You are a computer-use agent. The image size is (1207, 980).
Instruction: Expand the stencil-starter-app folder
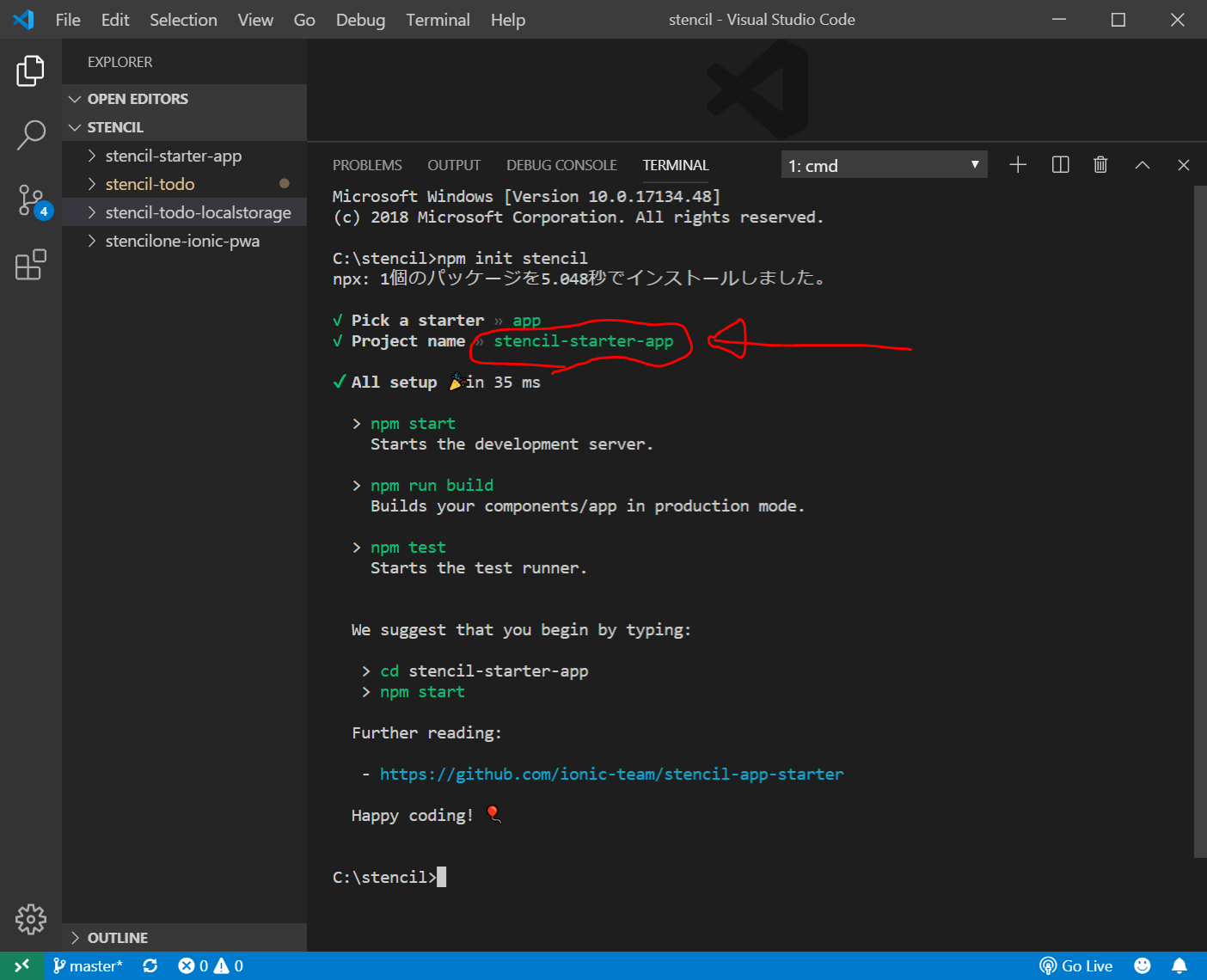[x=173, y=156]
